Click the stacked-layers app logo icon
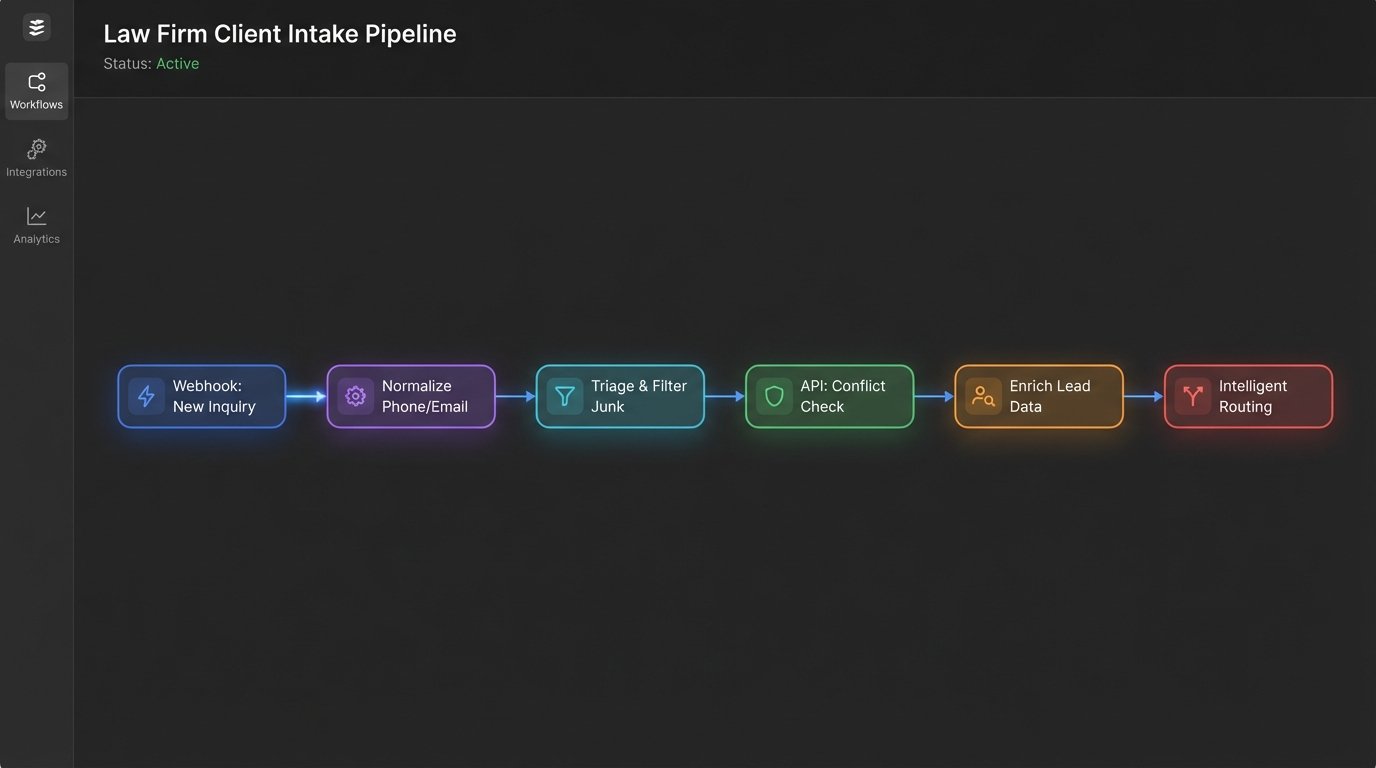 point(36,26)
